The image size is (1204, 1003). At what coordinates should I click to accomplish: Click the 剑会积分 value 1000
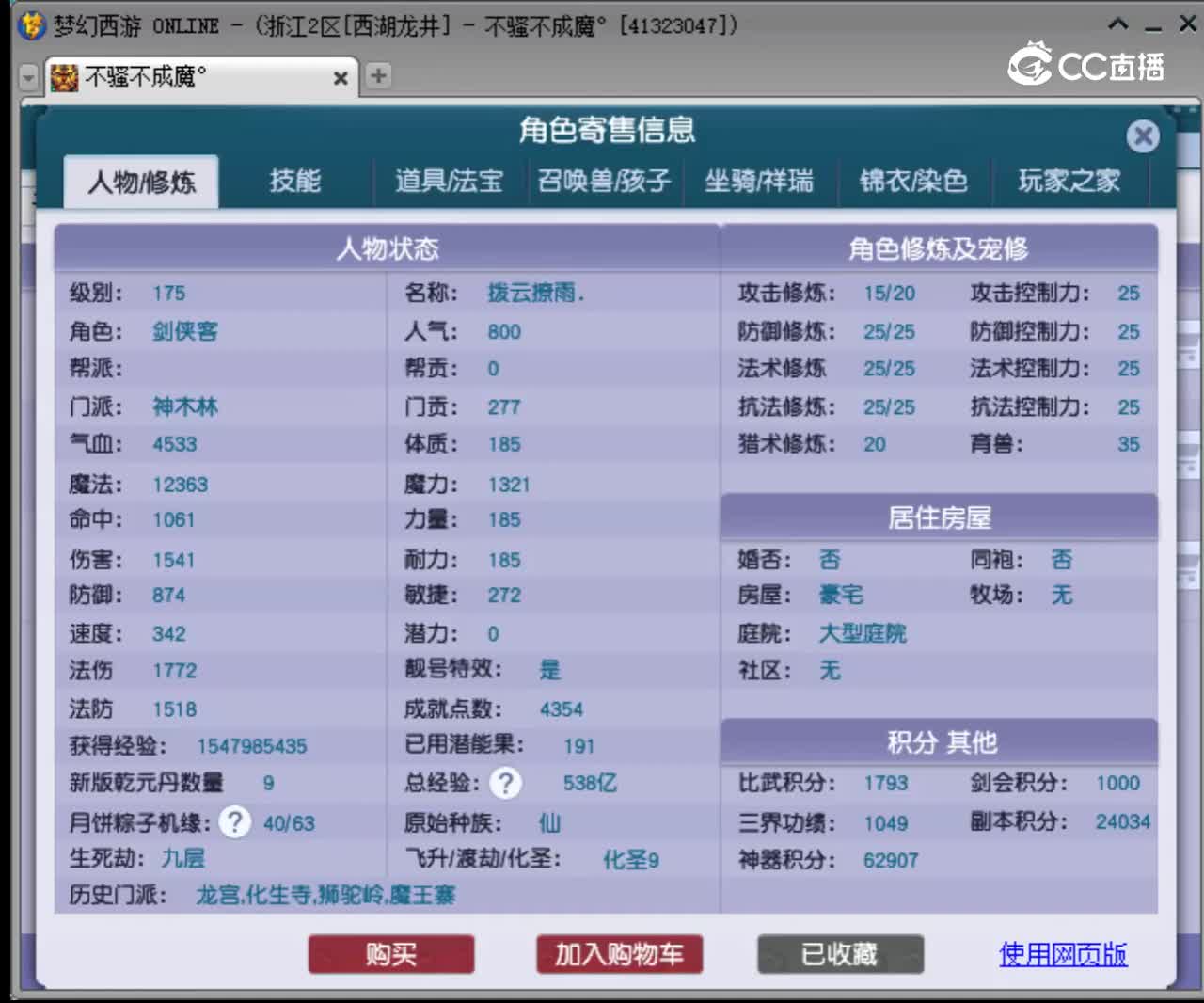(x=1117, y=783)
